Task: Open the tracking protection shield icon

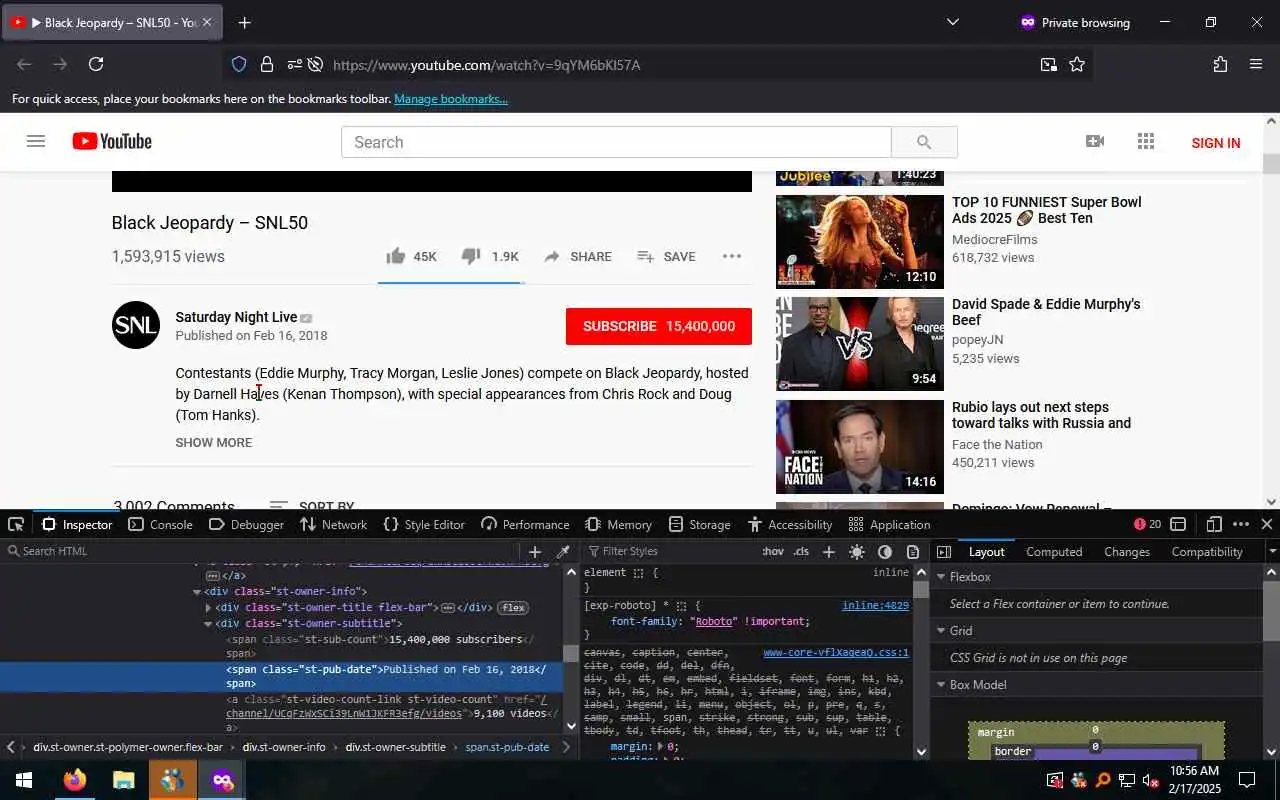Action: [x=239, y=64]
